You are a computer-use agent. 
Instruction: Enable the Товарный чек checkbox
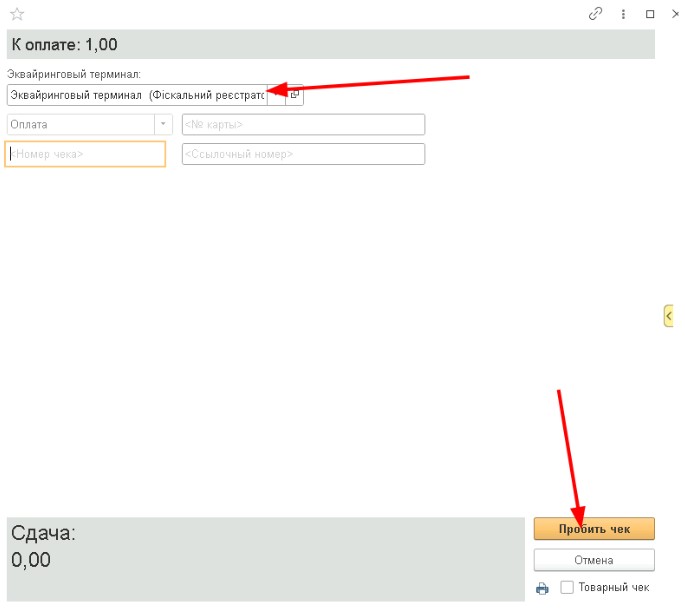click(x=567, y=588)
